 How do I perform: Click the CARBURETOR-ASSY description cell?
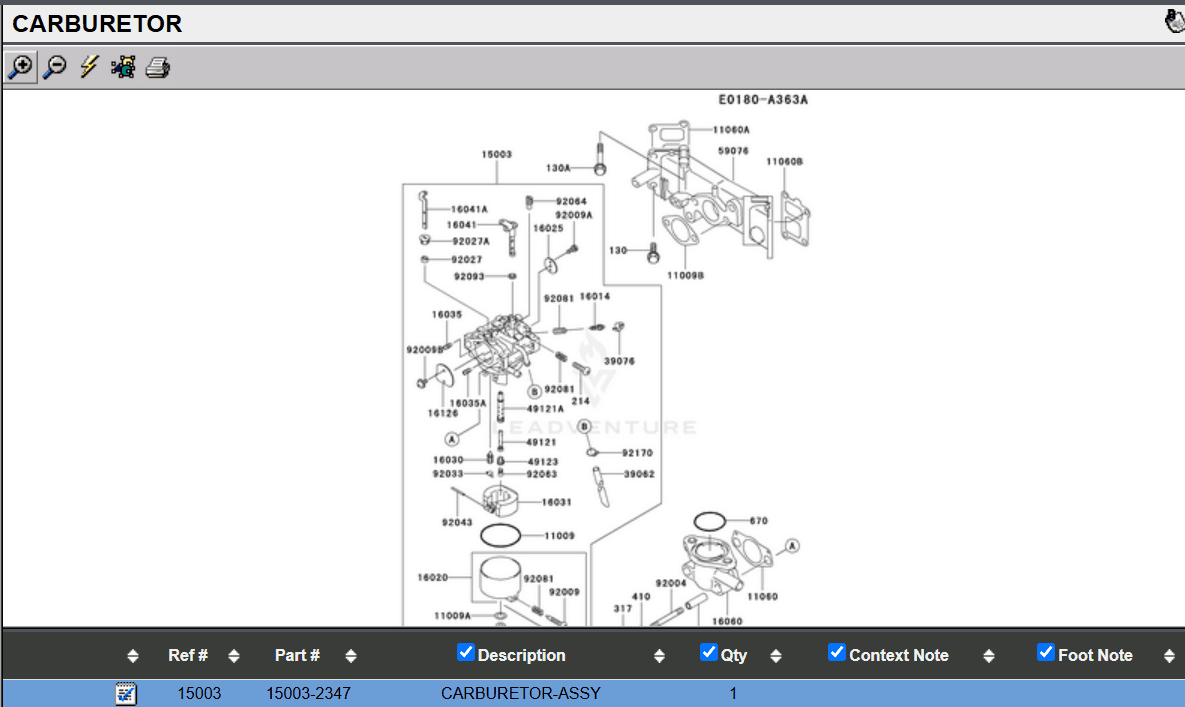(x=520, y=693)
